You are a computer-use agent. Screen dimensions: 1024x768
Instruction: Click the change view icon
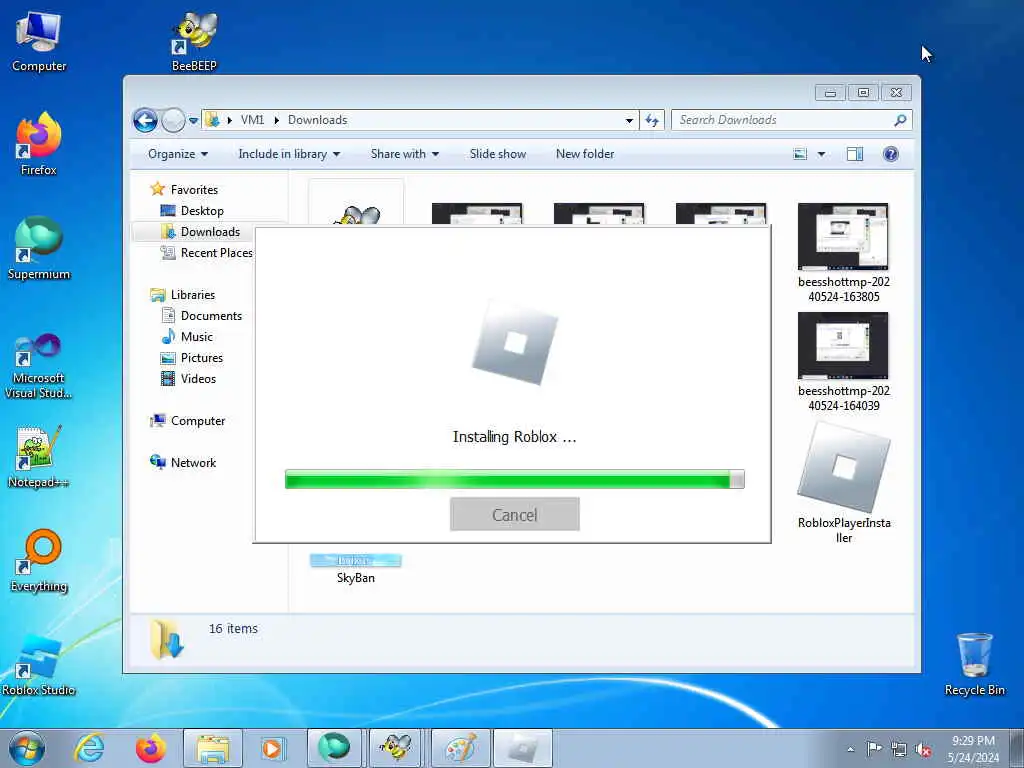pos(800,154)
